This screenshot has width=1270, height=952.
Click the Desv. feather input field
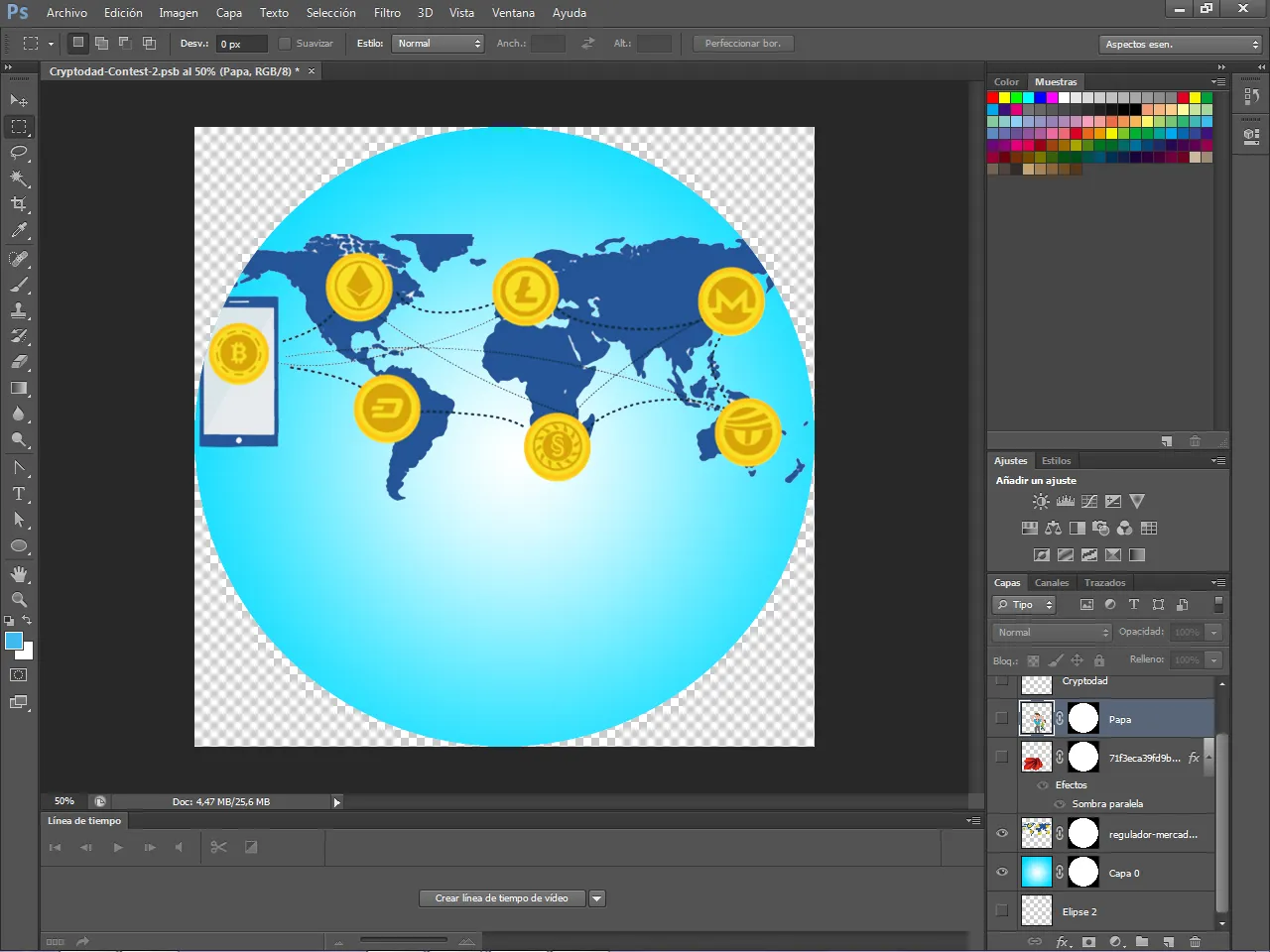242,44
